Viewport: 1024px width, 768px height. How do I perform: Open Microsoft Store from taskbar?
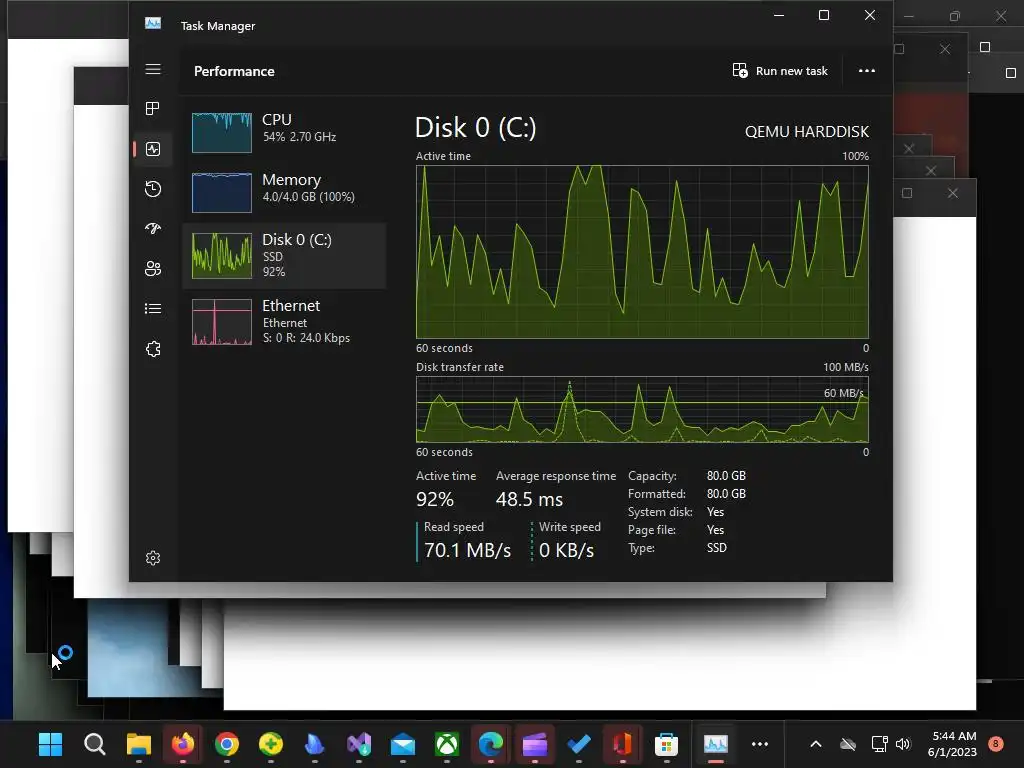667,744
